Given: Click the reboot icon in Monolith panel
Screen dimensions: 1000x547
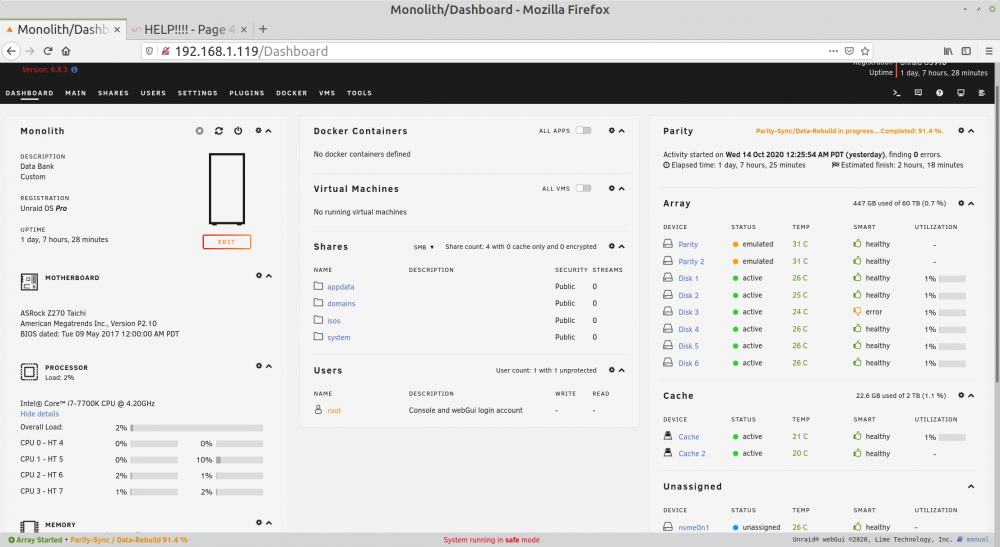Looking at the screenshot, I should click(219, 131).
